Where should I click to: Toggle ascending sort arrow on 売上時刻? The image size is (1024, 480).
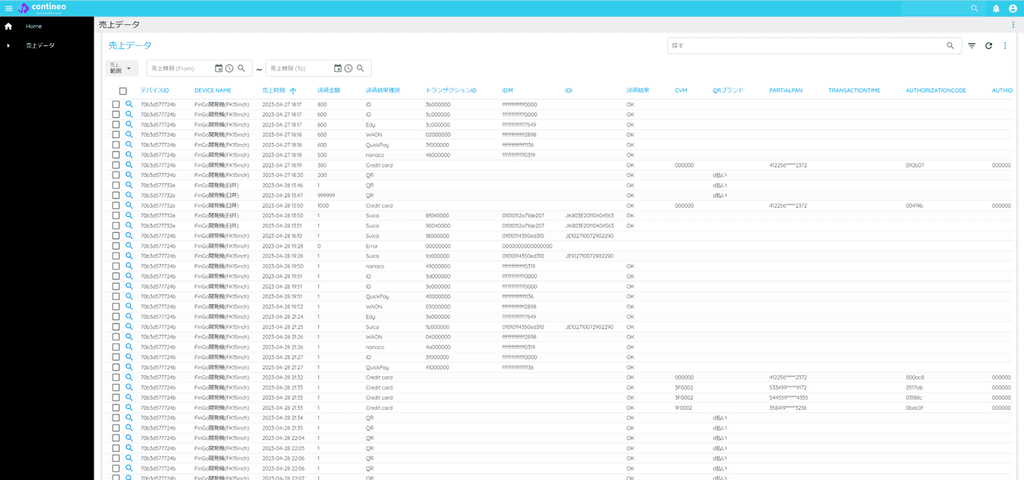click(293, 91)
